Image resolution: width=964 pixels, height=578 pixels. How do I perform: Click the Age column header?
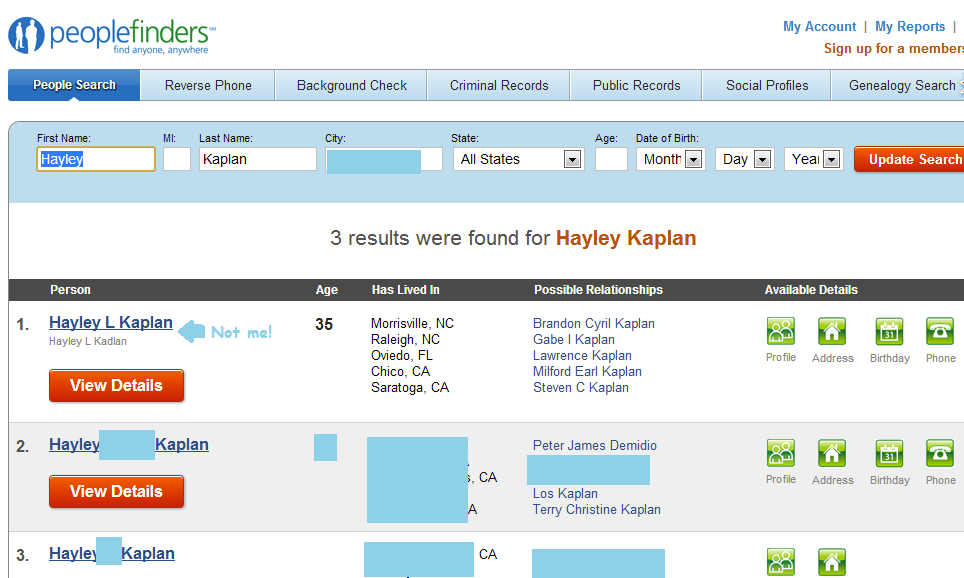[x=326, y=290]
